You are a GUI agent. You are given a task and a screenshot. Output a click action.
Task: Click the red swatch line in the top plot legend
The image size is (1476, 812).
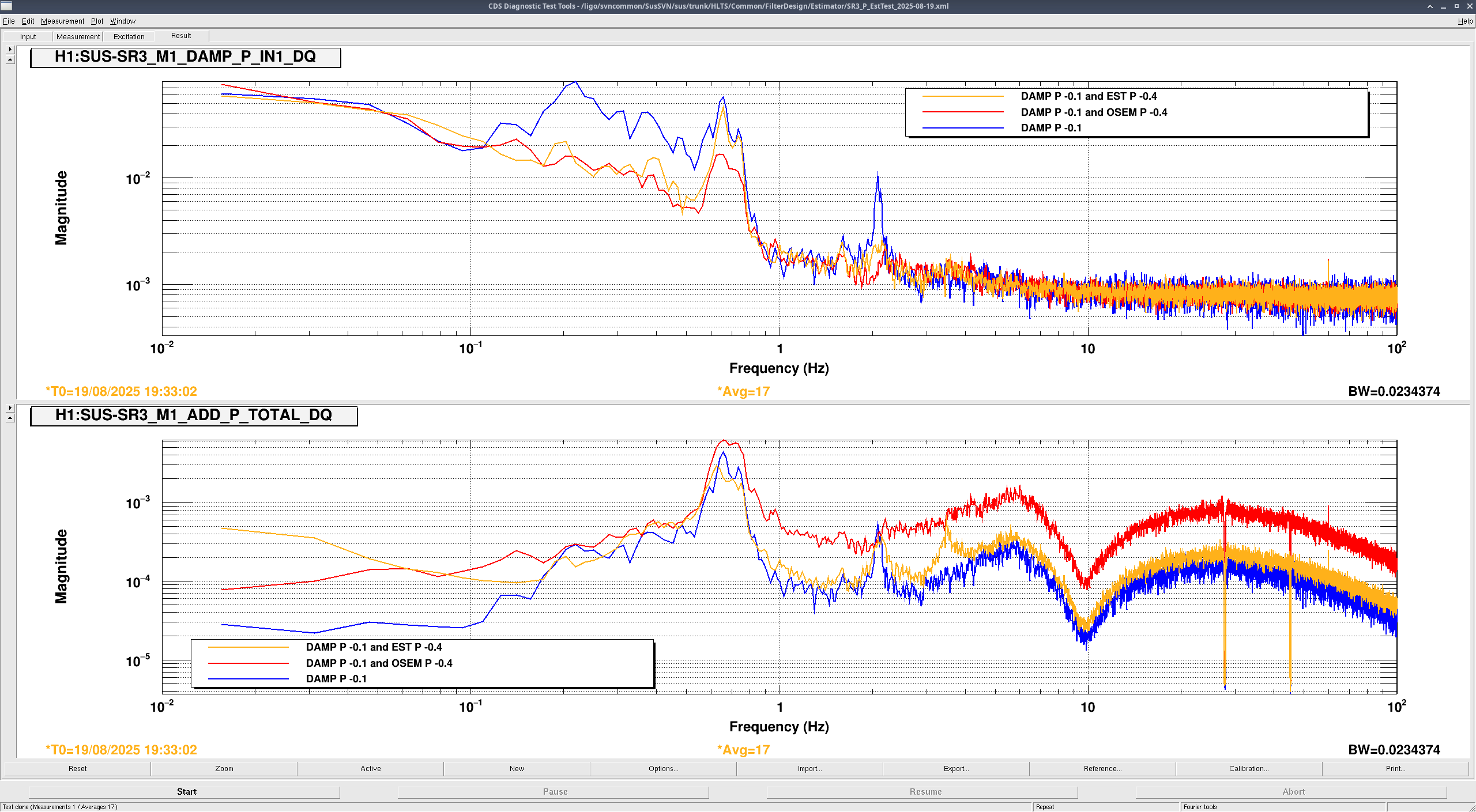[963, 112]
